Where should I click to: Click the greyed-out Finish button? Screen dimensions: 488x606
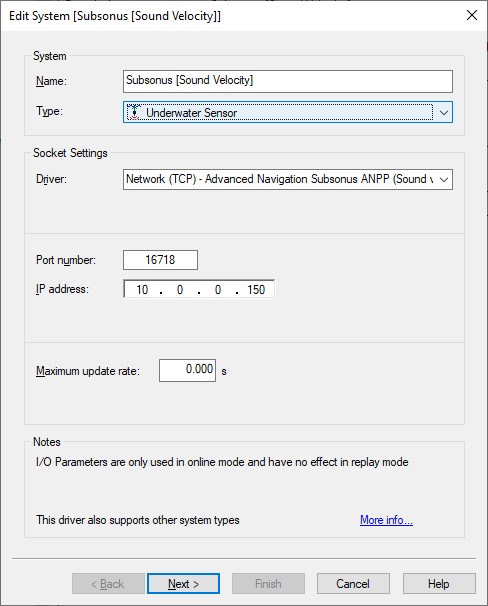click(268, 584)
